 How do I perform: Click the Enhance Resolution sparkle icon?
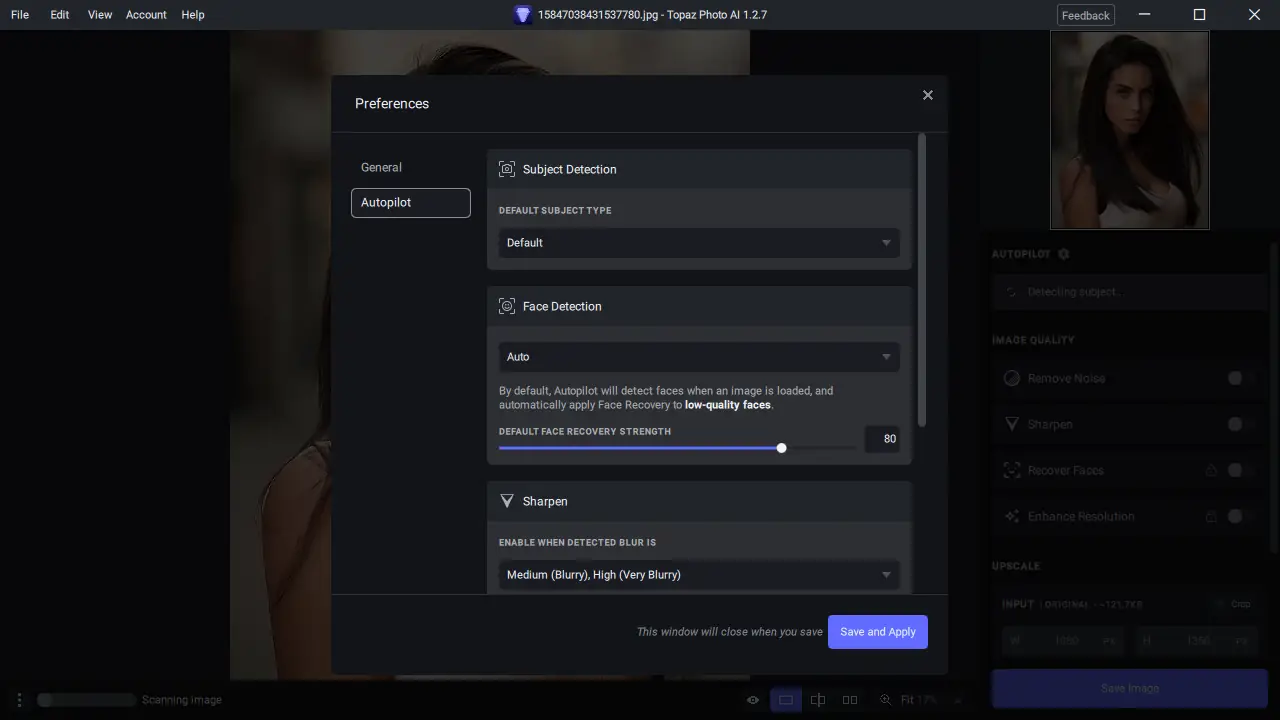(x=1011, y=516)
